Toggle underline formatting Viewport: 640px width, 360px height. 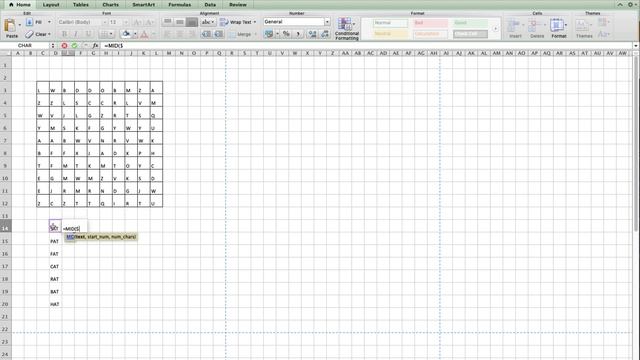tap(88, 34)
